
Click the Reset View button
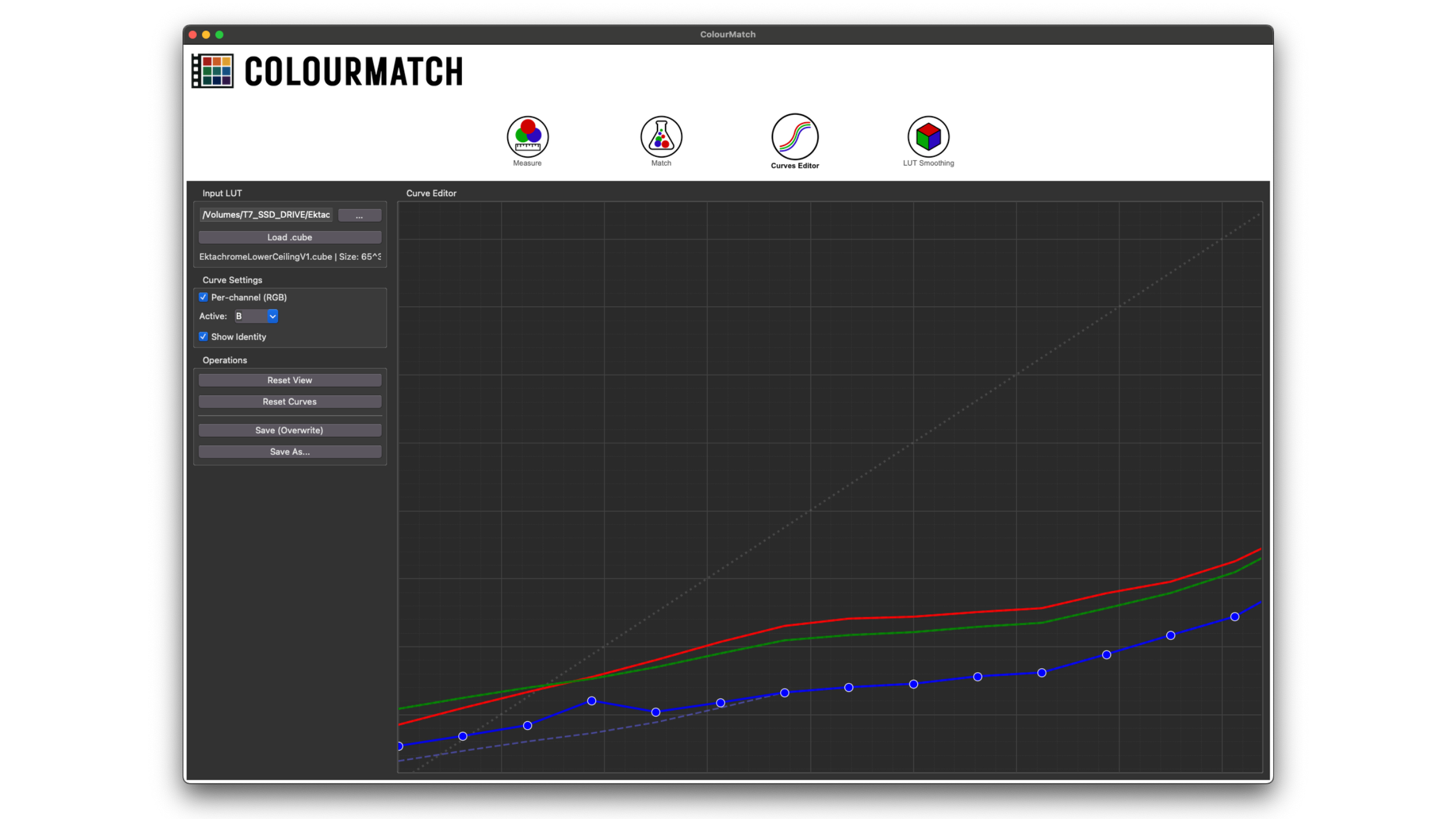point(289,380)
